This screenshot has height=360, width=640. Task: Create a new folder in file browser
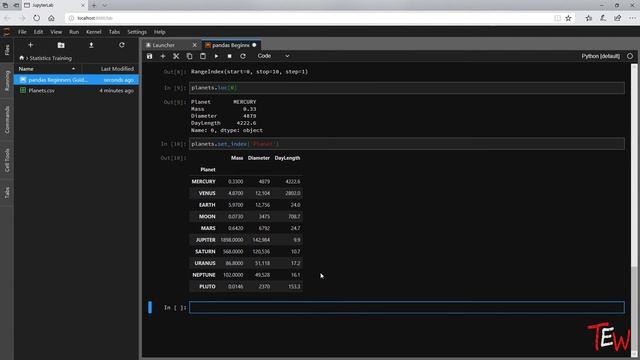coord(61,45)
